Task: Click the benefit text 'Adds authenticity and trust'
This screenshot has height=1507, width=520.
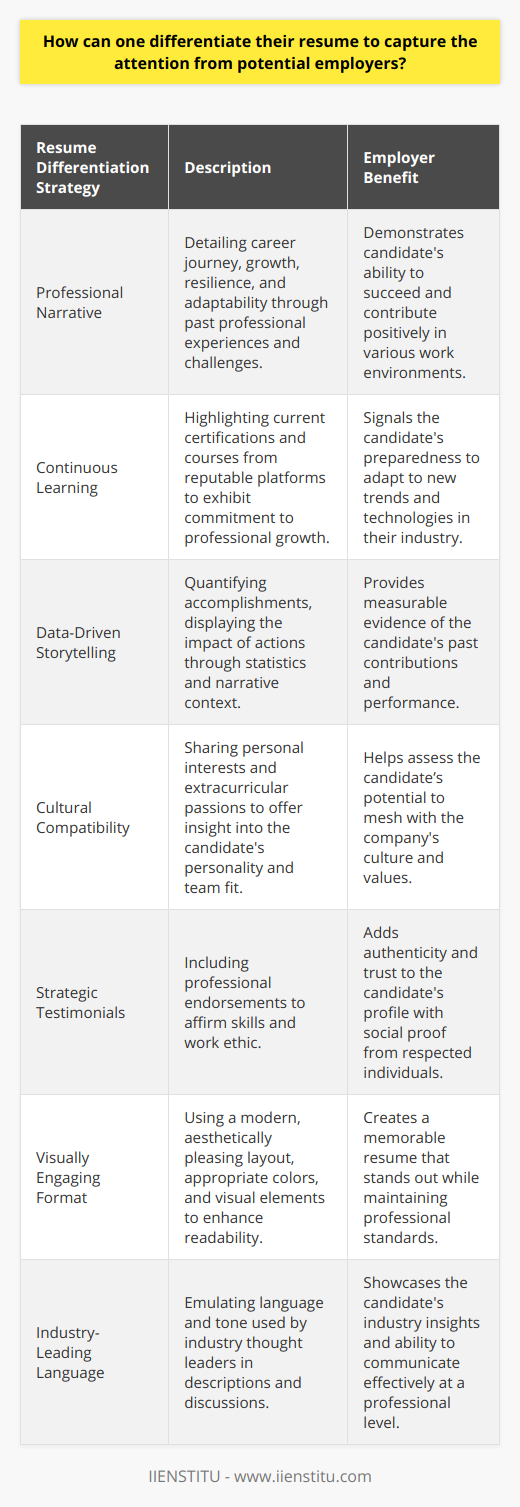Action: click(x=415, y=1001)
